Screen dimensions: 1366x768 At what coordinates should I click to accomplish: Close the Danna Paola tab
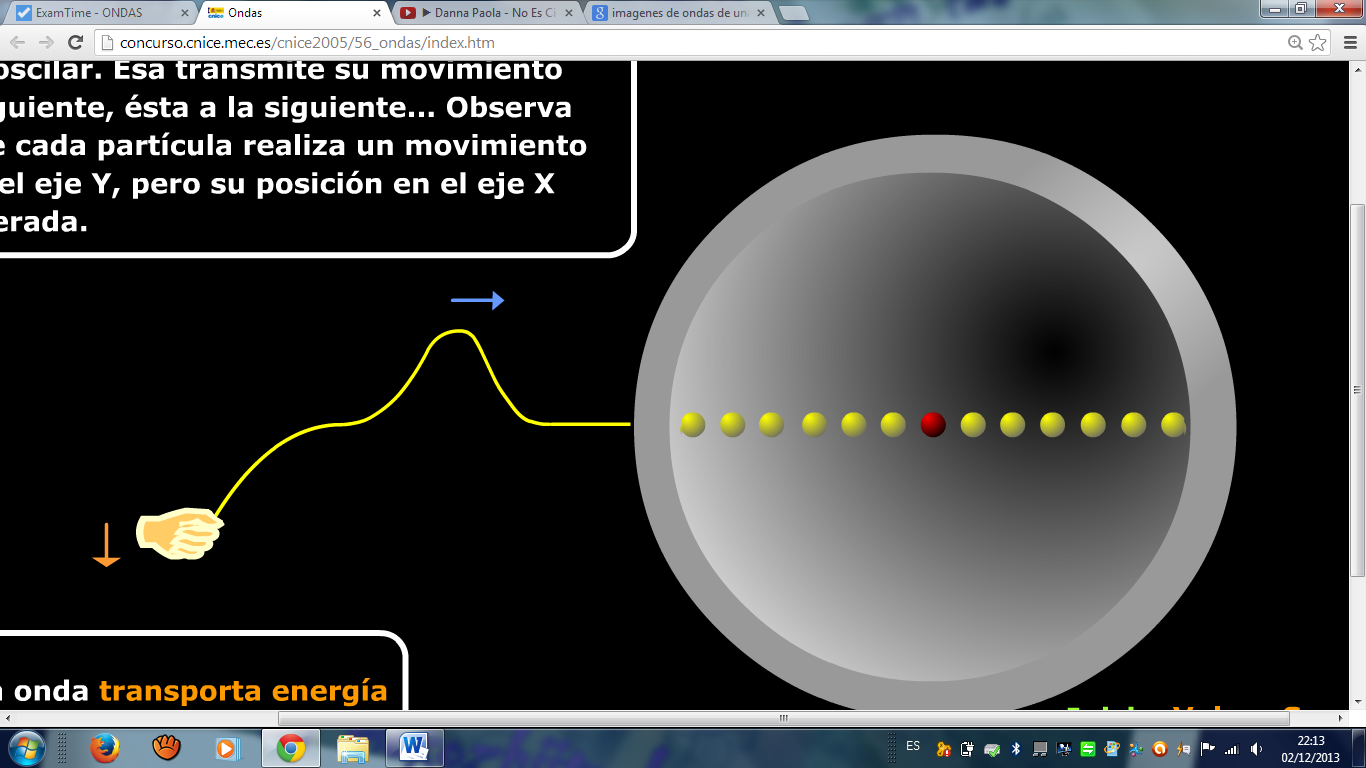click(568, 14)
